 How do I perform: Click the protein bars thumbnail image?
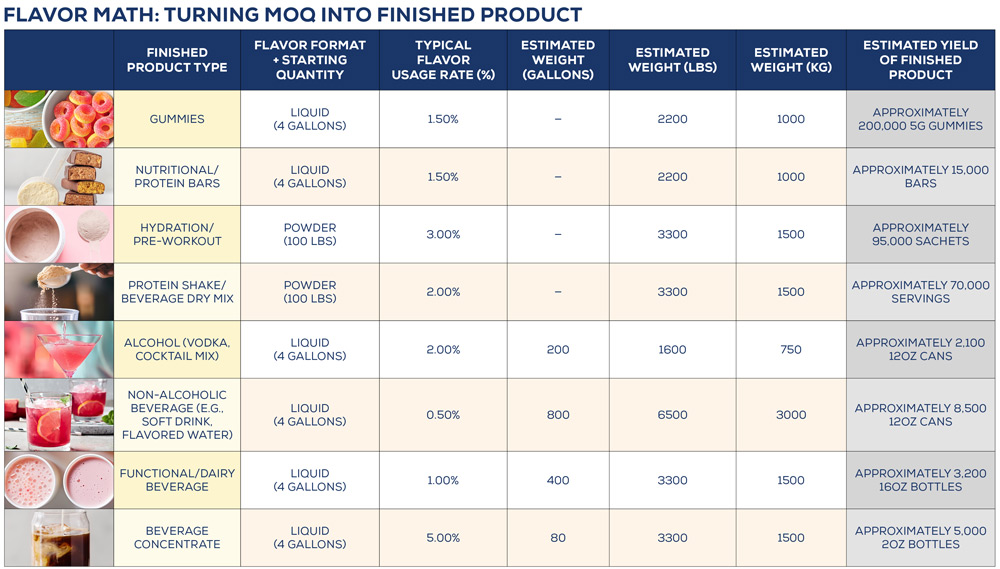point(59,177)
